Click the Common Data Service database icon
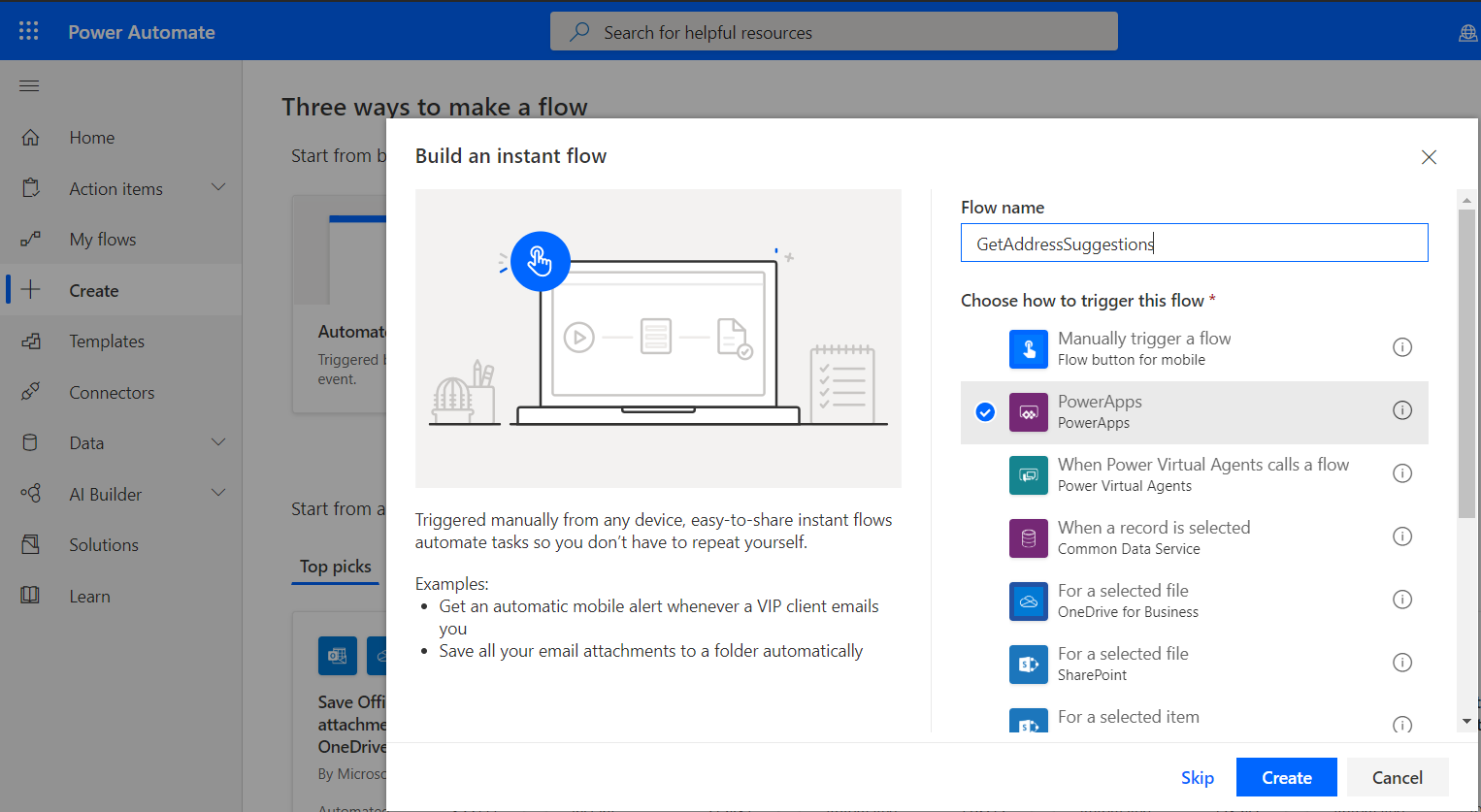Image resolution: width=1481 pixels, height=812 pixels. pos(1028,537)
